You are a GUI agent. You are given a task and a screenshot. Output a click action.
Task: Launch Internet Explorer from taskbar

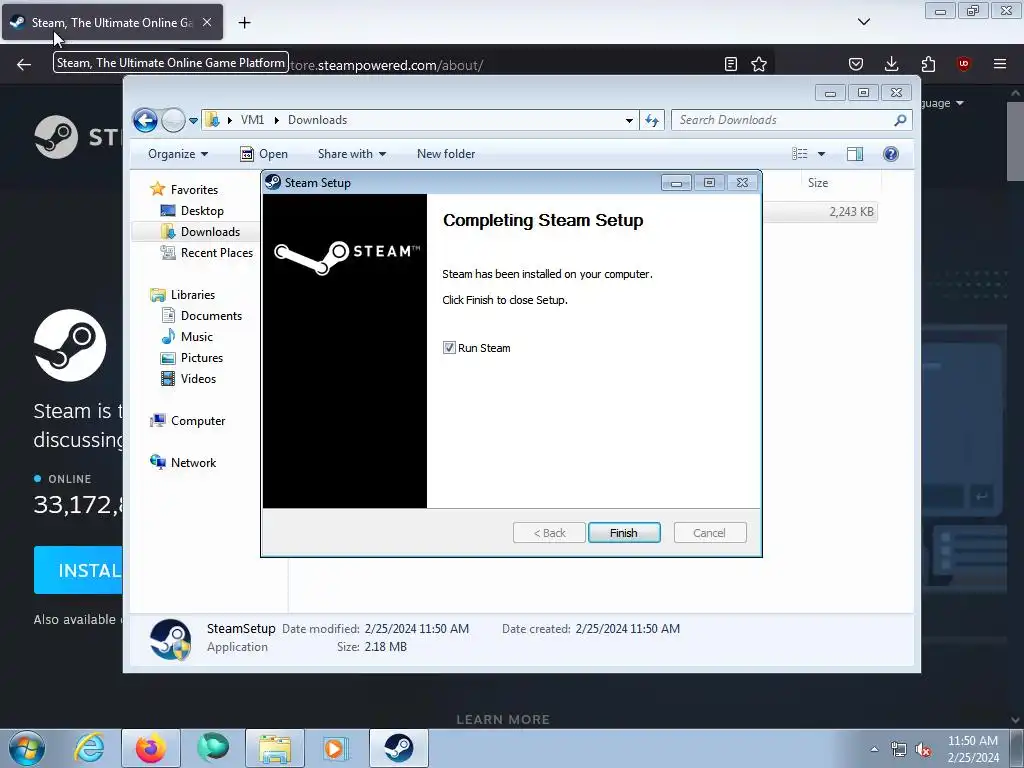89,748
